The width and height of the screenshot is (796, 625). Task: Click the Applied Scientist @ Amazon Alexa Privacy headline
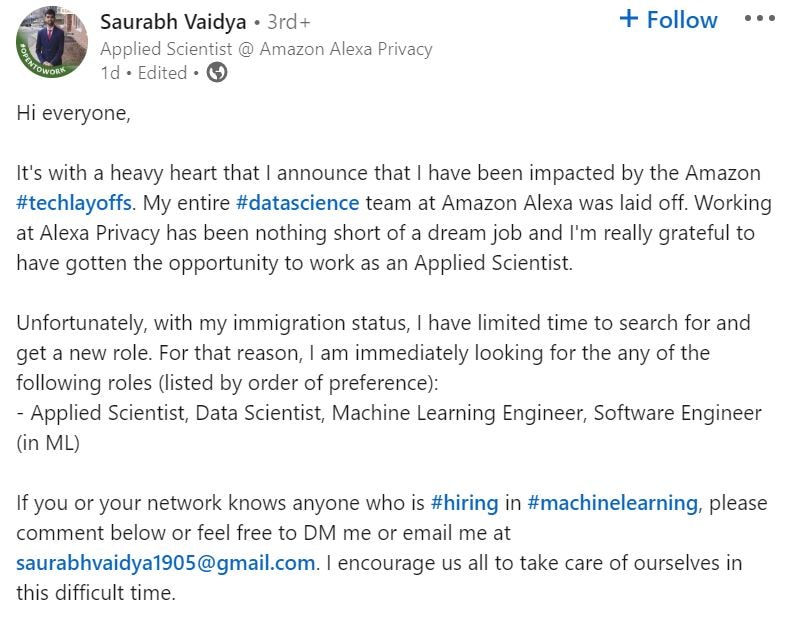coord(266,48)
